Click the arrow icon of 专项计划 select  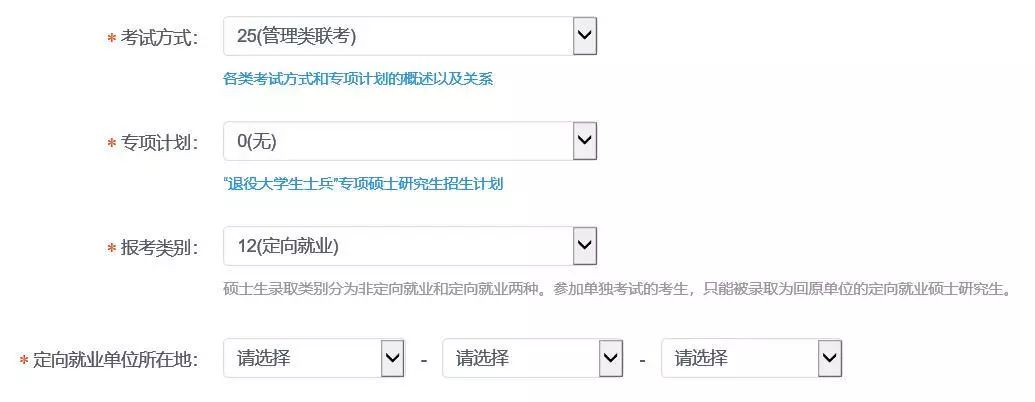pos(585,142)
